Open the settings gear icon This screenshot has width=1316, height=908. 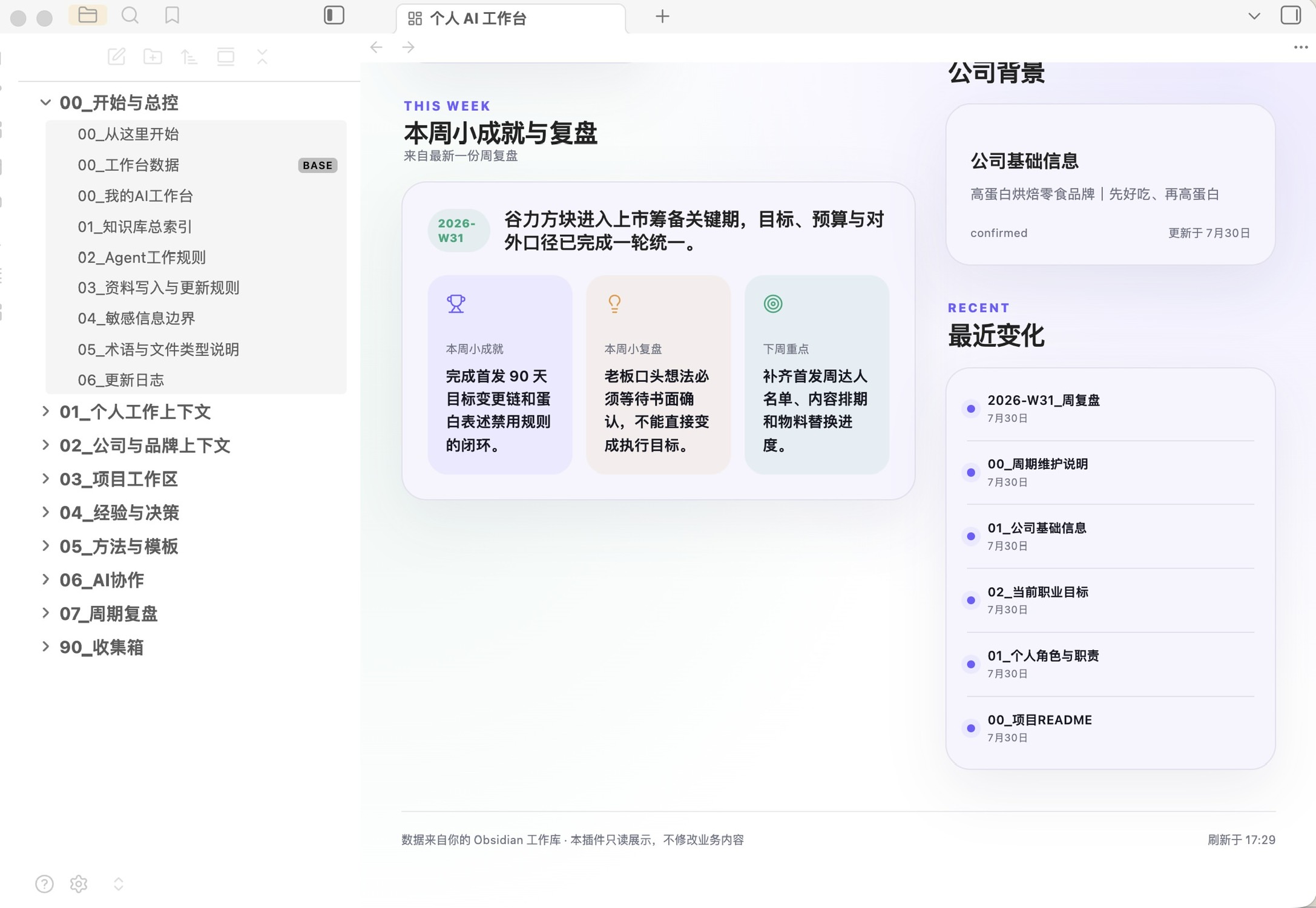point(79,884)
